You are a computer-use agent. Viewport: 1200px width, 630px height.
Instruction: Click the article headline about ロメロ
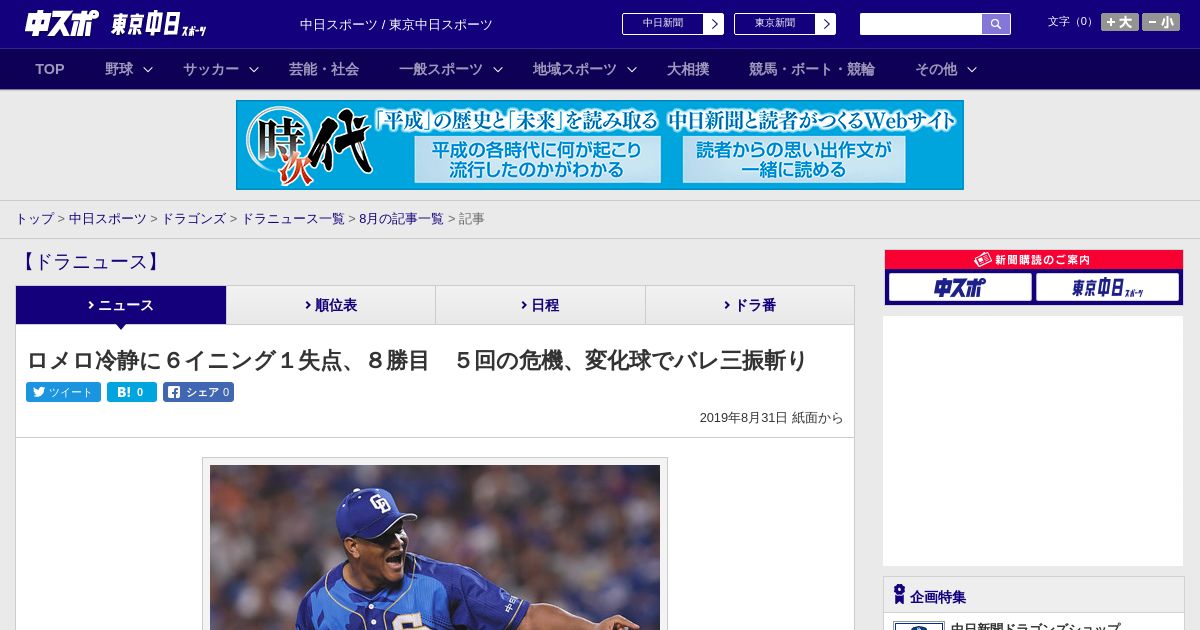pos(416,360)
